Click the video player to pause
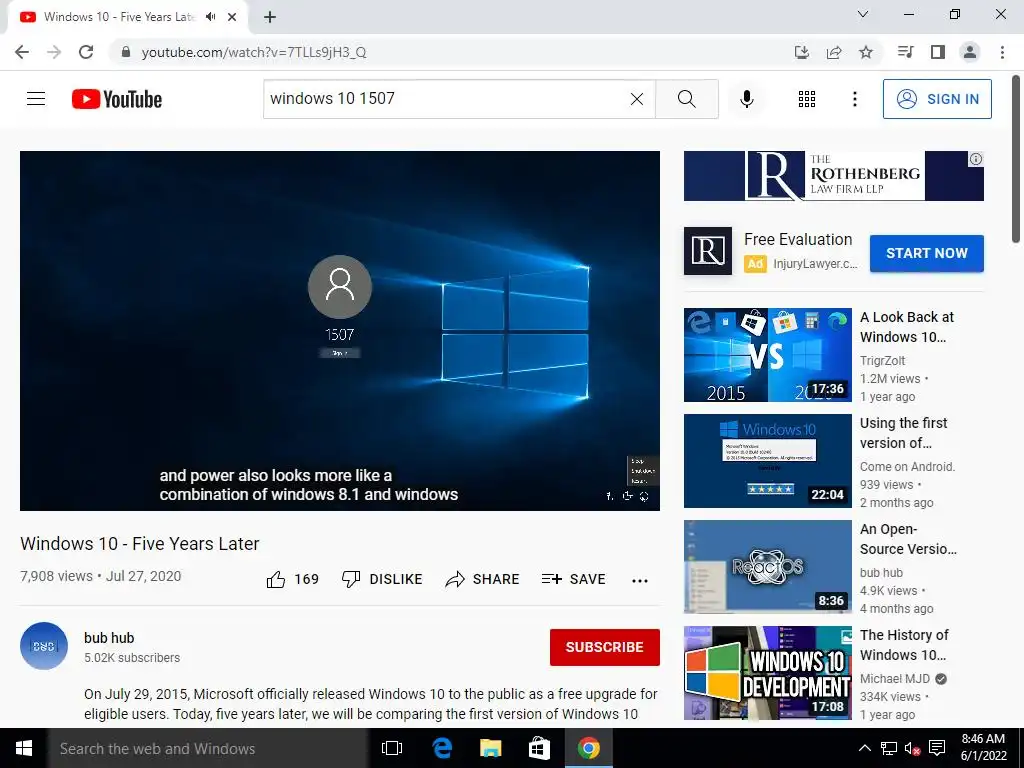 pos(340,330)
